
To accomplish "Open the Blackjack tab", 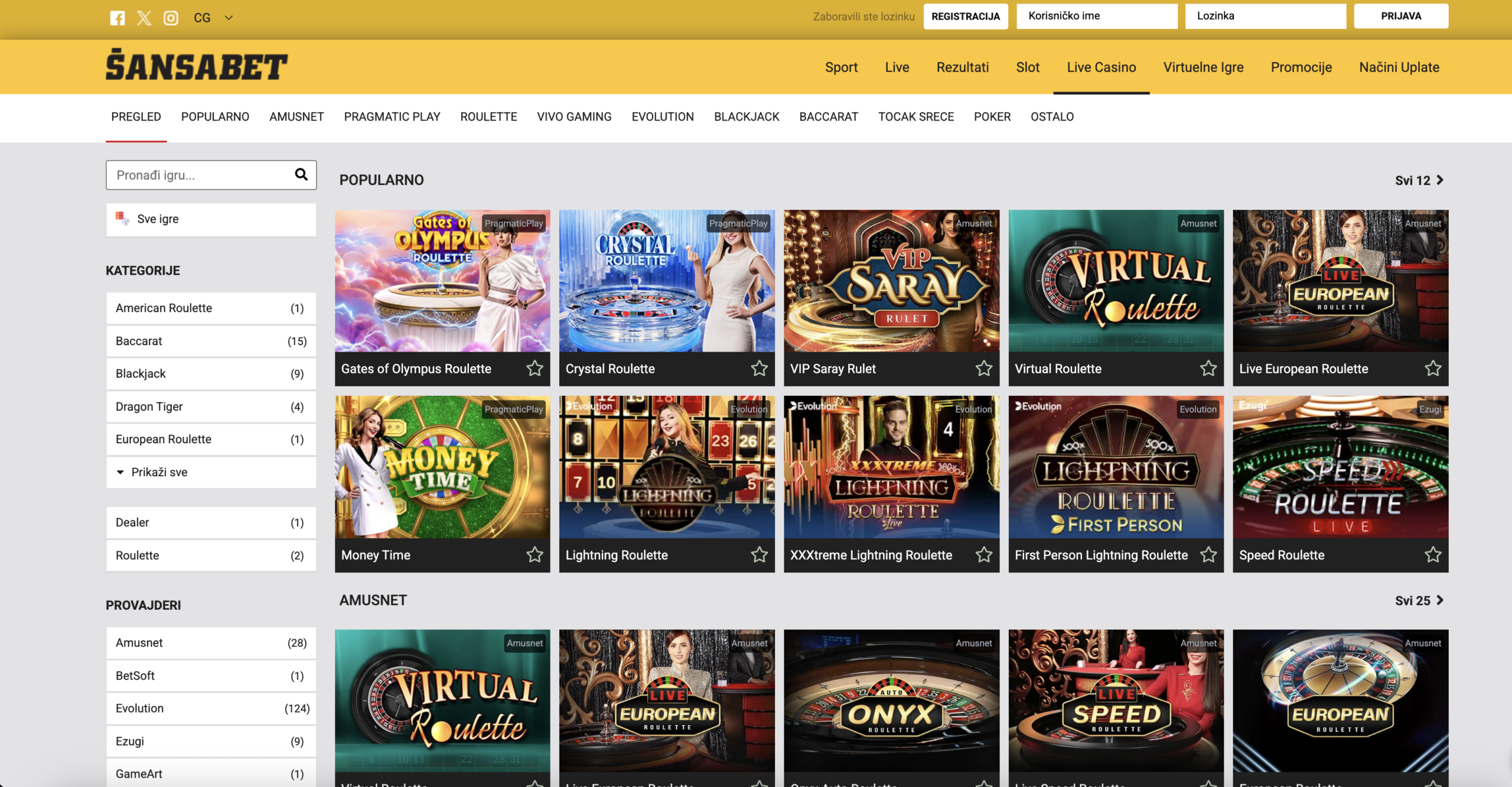I will 747,117.
